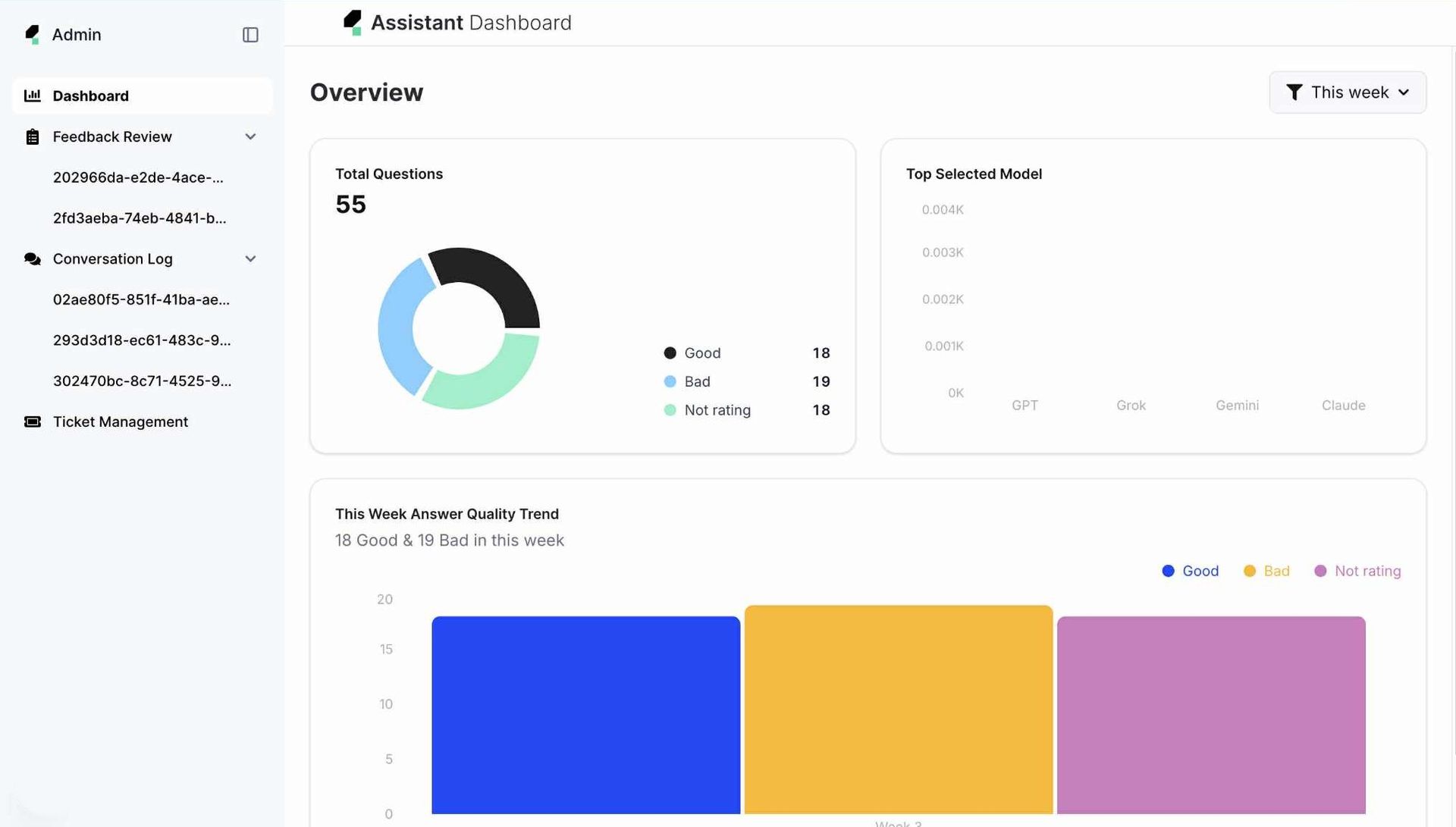The width and height of the screenshot is (1456, 827).
Task: Click the Admin logo icon
Action: click(32, 35)
